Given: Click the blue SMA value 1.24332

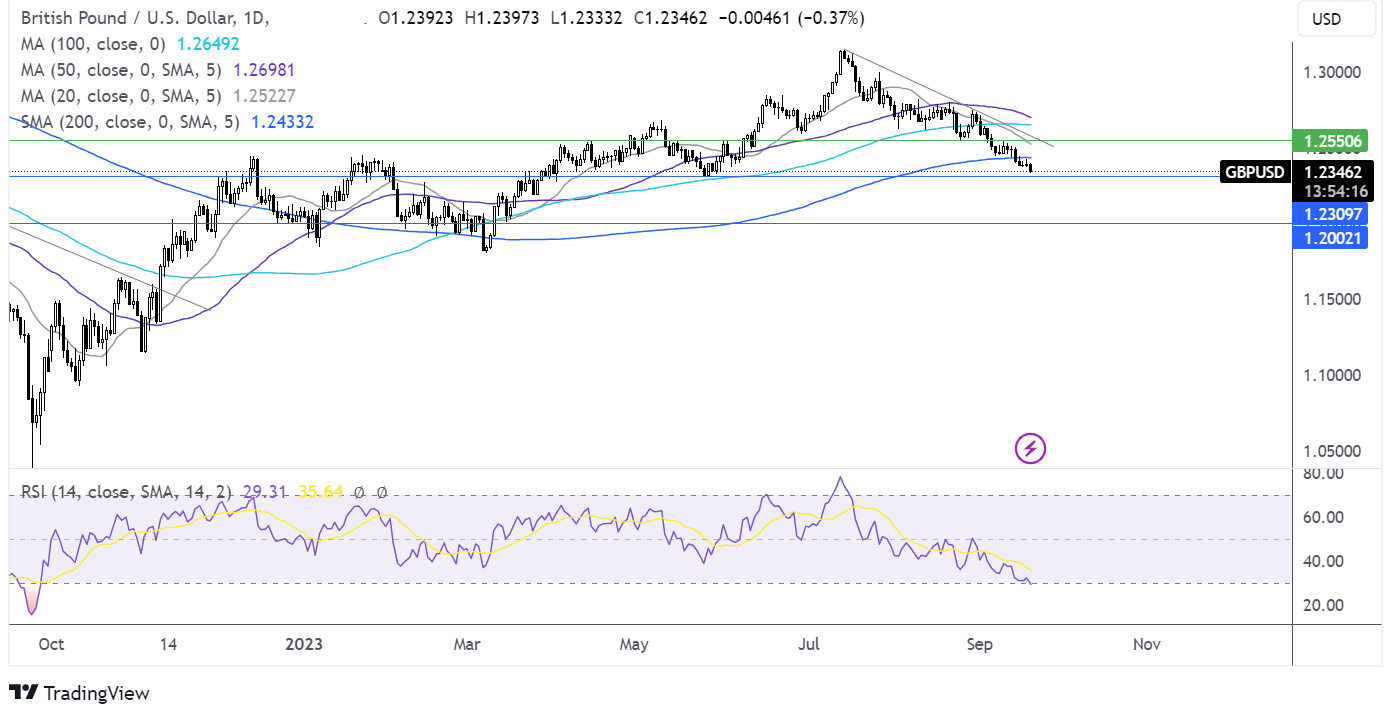Looking at the screenshot, I should [x=283, y=122].
